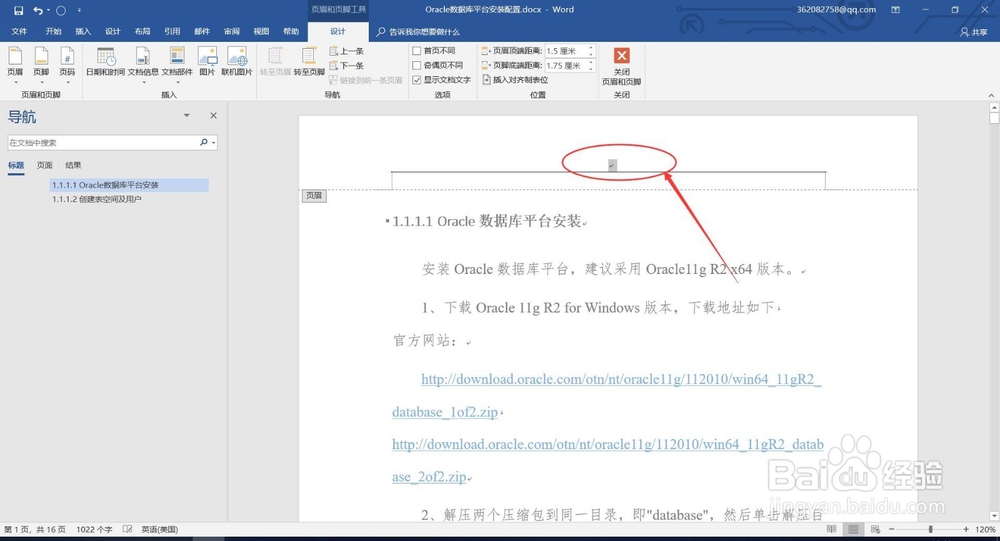Click the 页脚底端距离 spinner arrows

point(591,65)
